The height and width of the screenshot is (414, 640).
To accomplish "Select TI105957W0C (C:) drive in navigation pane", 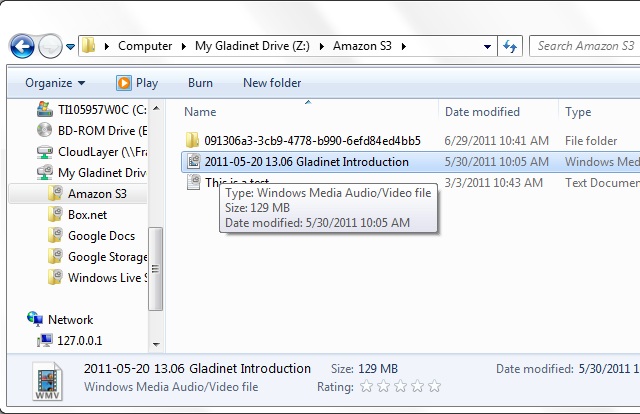I will coord(102,109).
